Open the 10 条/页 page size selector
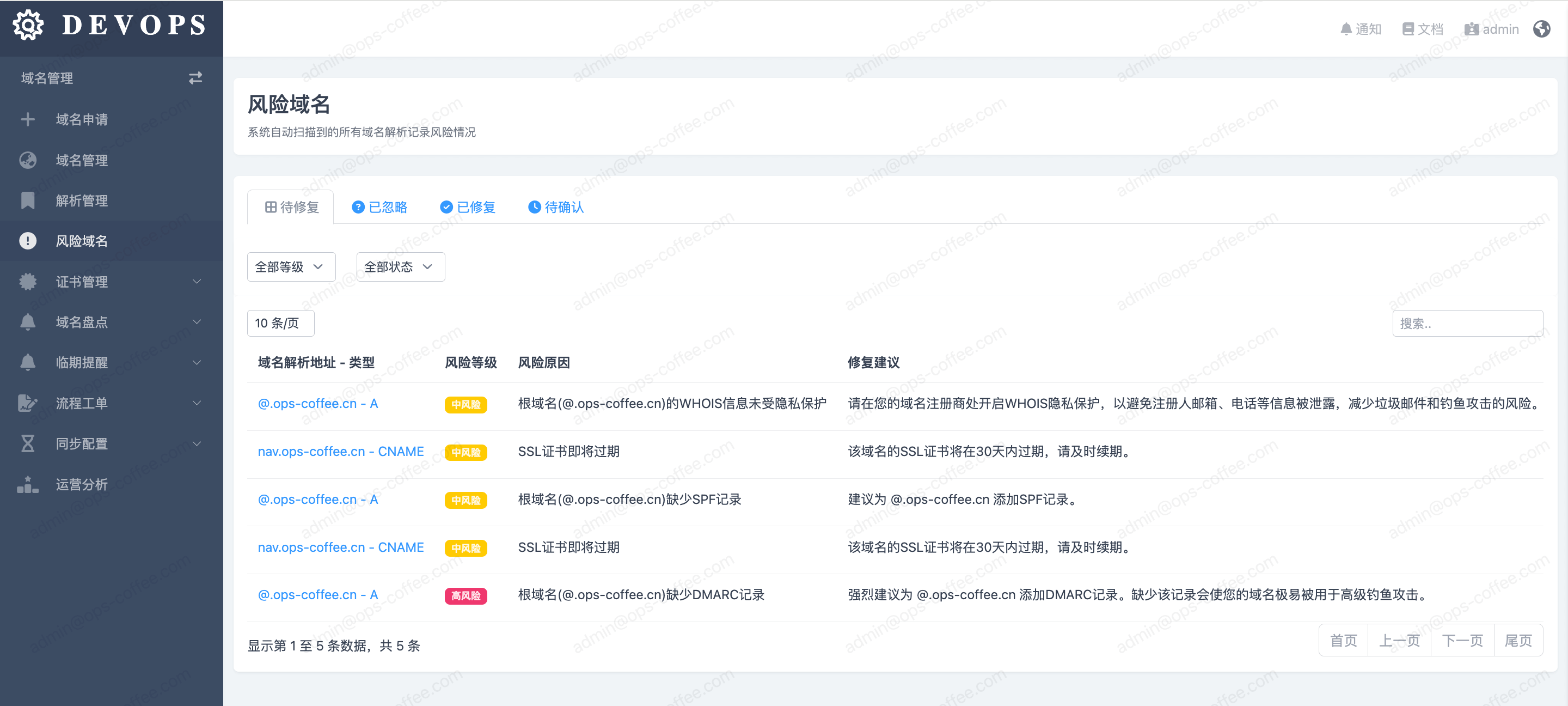This screenshot has width=1568, height=706. tap(280, 324)
